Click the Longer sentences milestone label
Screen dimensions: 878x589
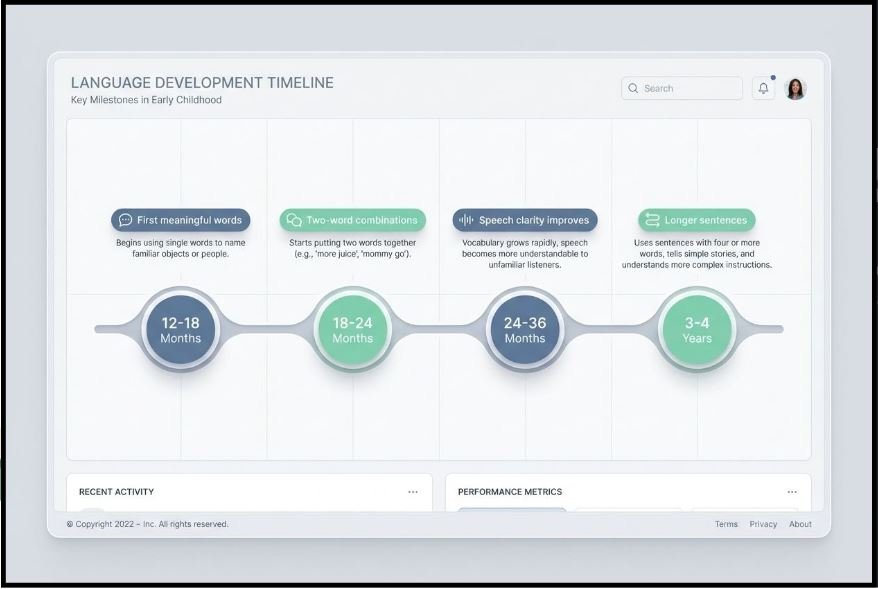706,220
